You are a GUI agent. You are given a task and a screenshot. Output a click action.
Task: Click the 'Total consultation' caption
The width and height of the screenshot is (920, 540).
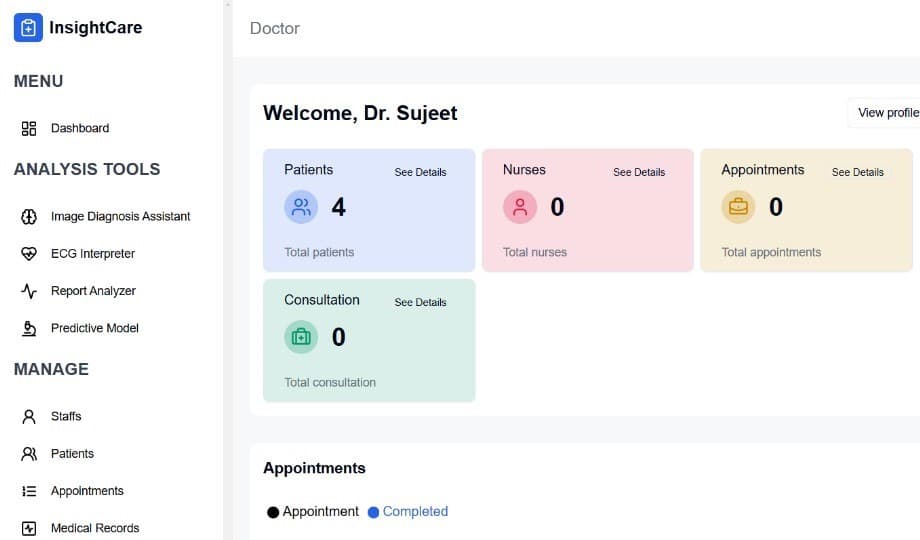pos(330,383)
